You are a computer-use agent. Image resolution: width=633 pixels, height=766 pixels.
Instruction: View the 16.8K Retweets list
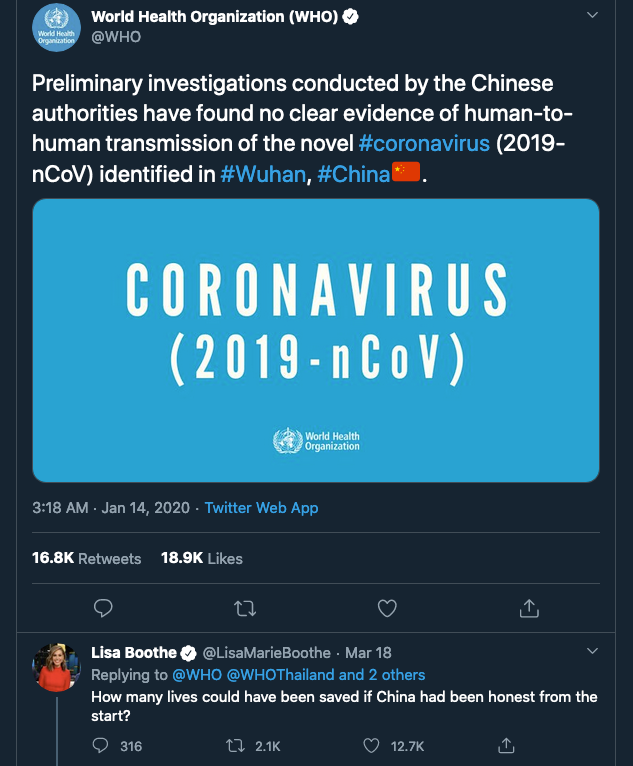pos(87,558)
